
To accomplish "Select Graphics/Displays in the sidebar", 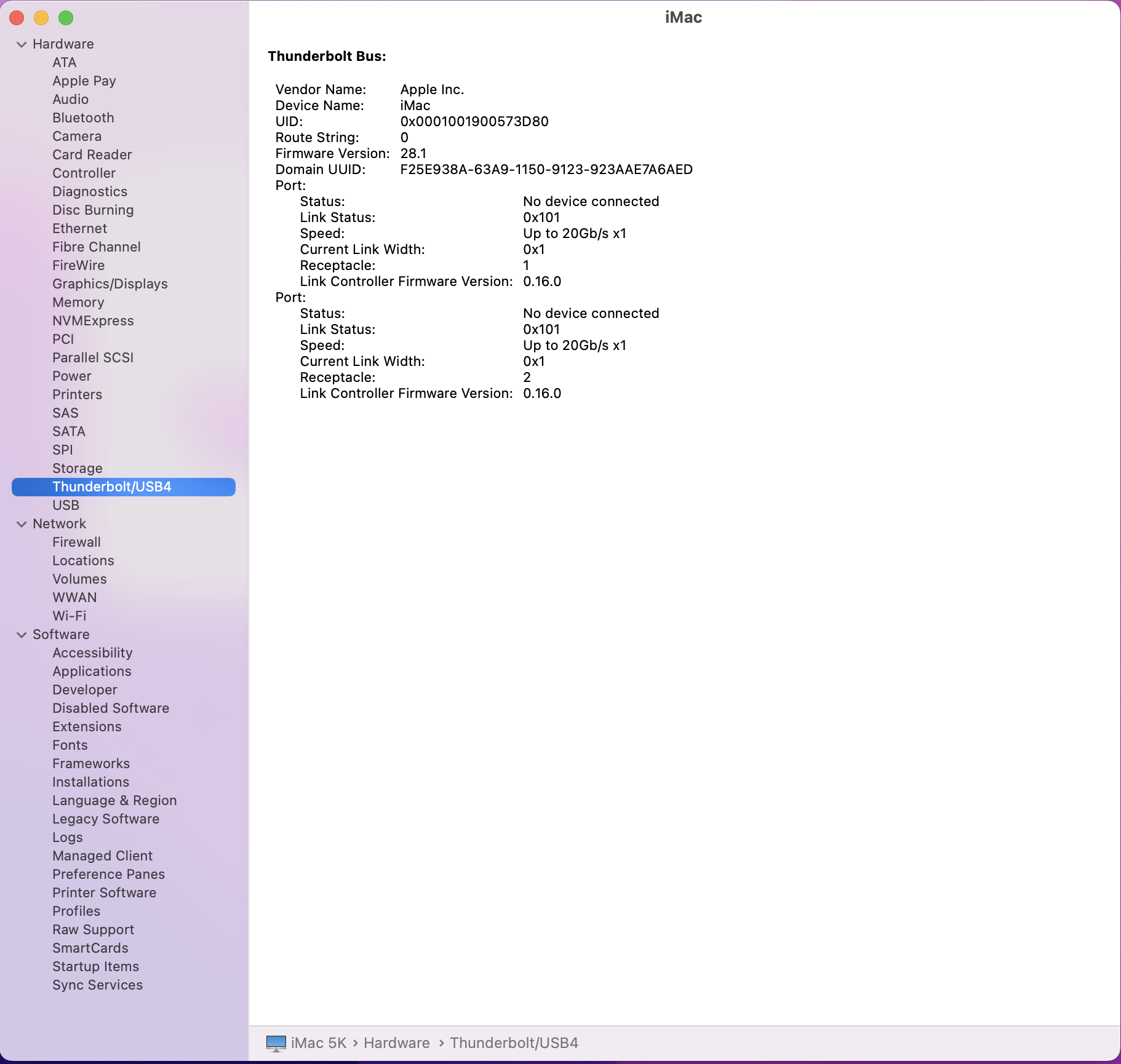I will point(110,284).
